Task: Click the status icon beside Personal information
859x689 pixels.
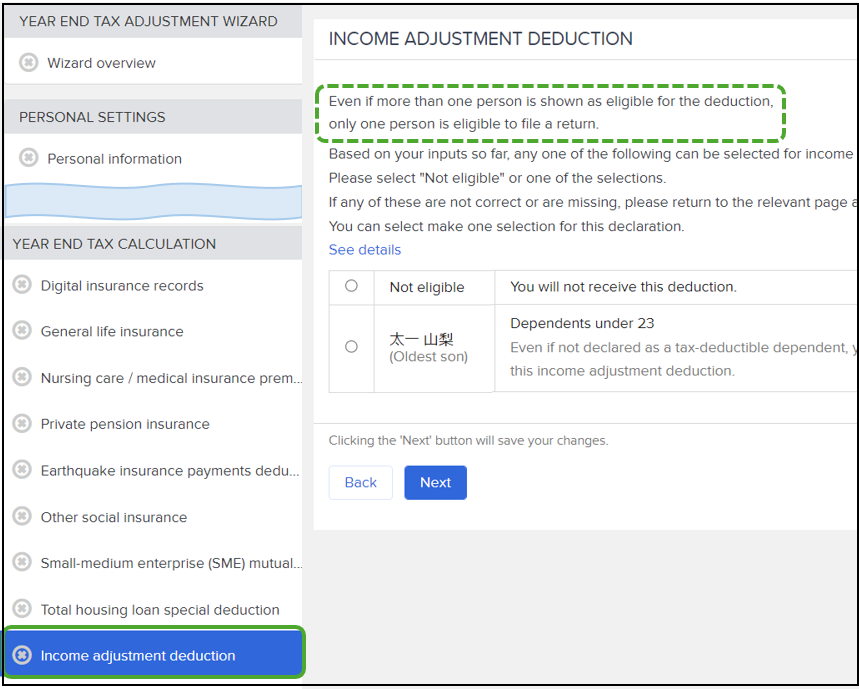Action: [x=28, y=158]
